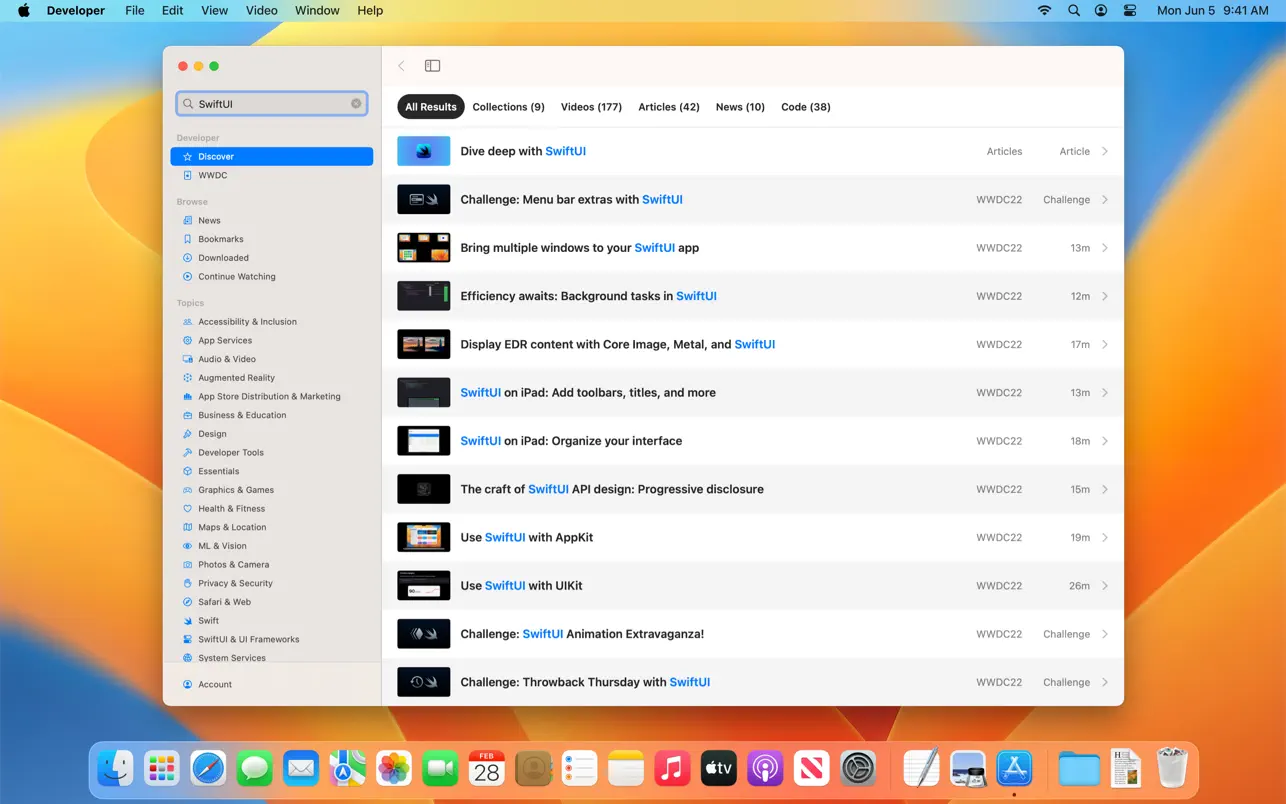Open Control Center in menu bar
Screen dimensions: 1286x804
[x=1130, y=10]
